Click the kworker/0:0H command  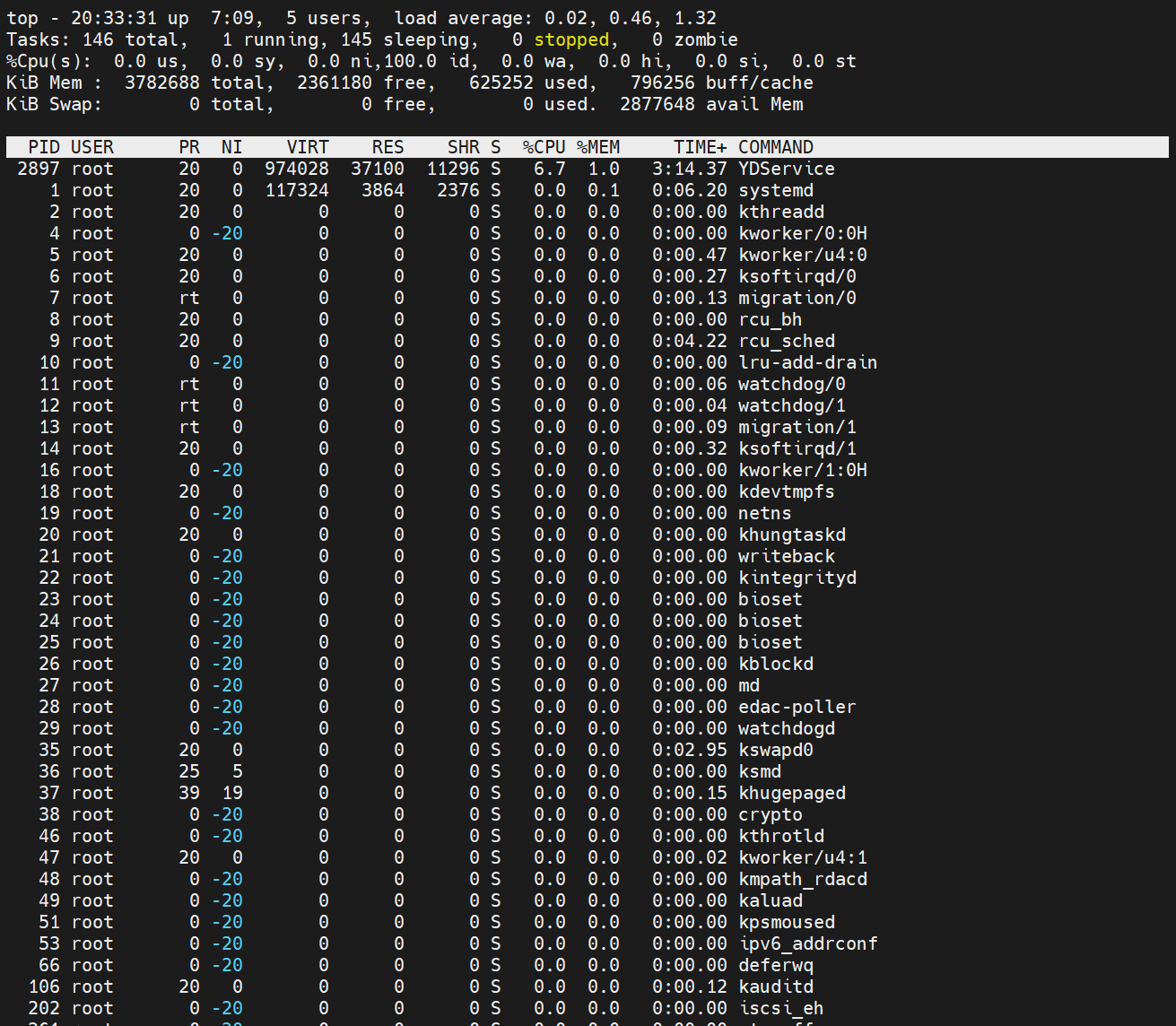(803, 233)
